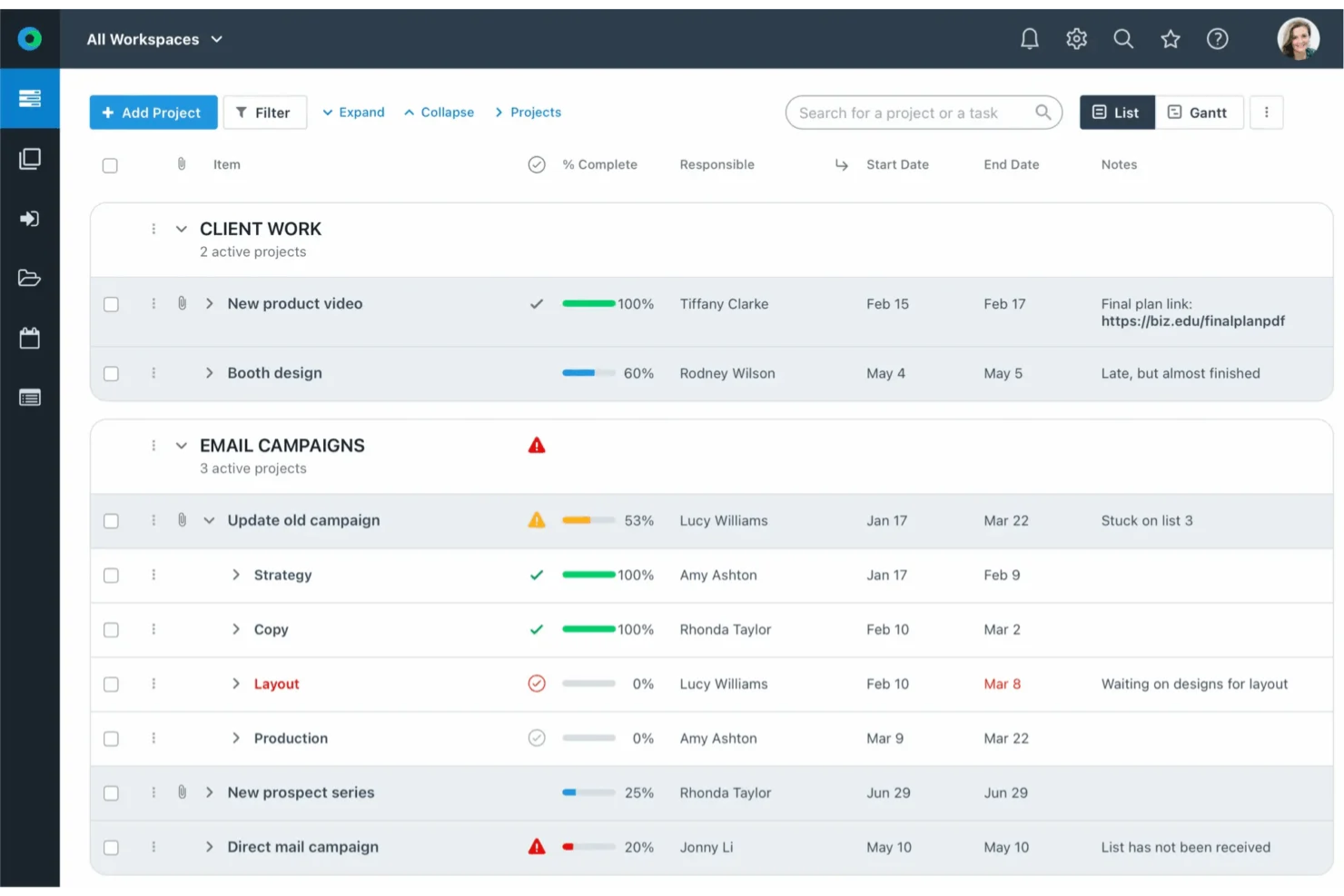The height and width of the screenshot is (896, 1344).
Task: Open help via the question mark icon
Action: 1217,38
